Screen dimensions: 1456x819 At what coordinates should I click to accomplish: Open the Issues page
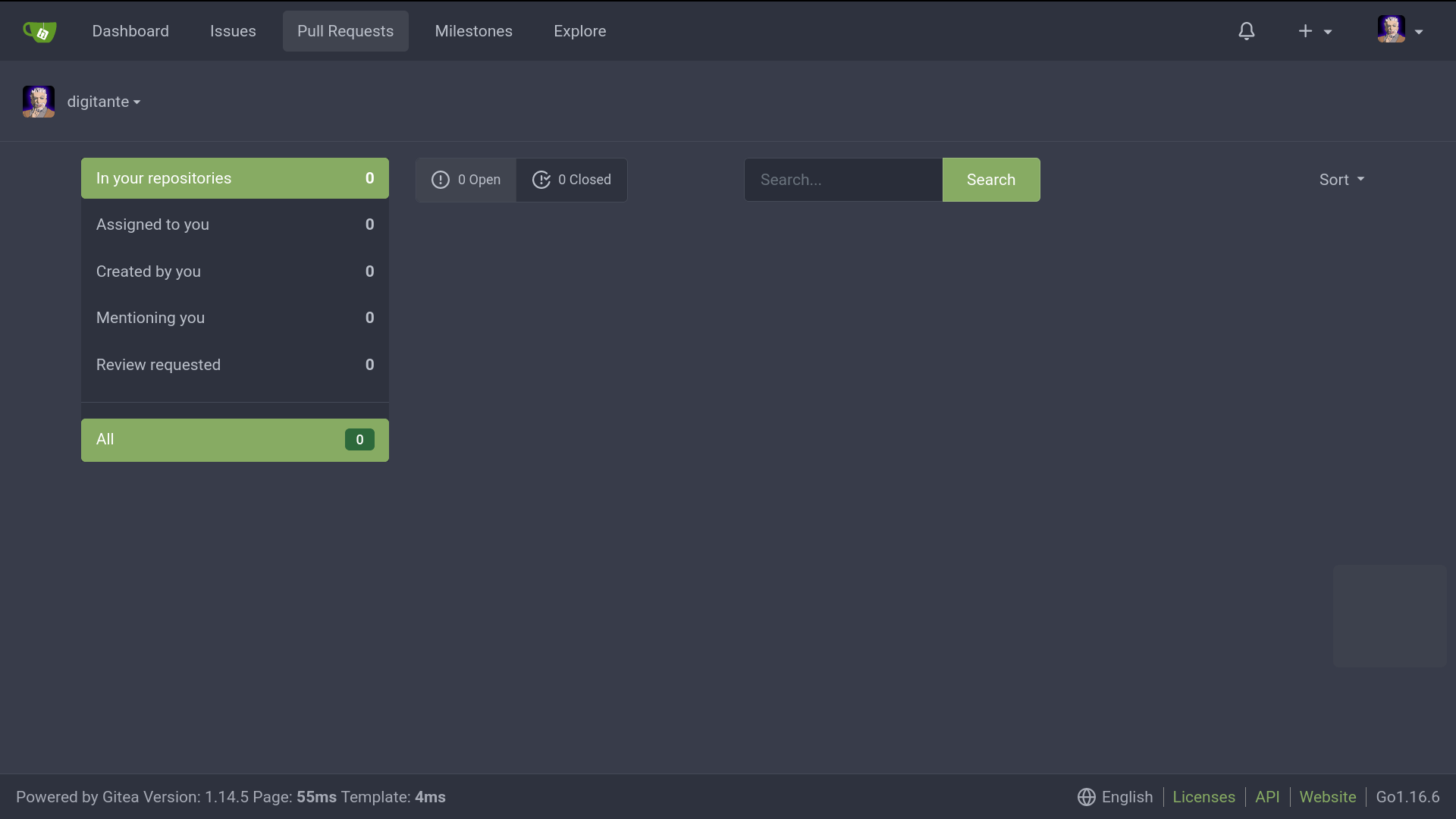[x=233, y=31]
